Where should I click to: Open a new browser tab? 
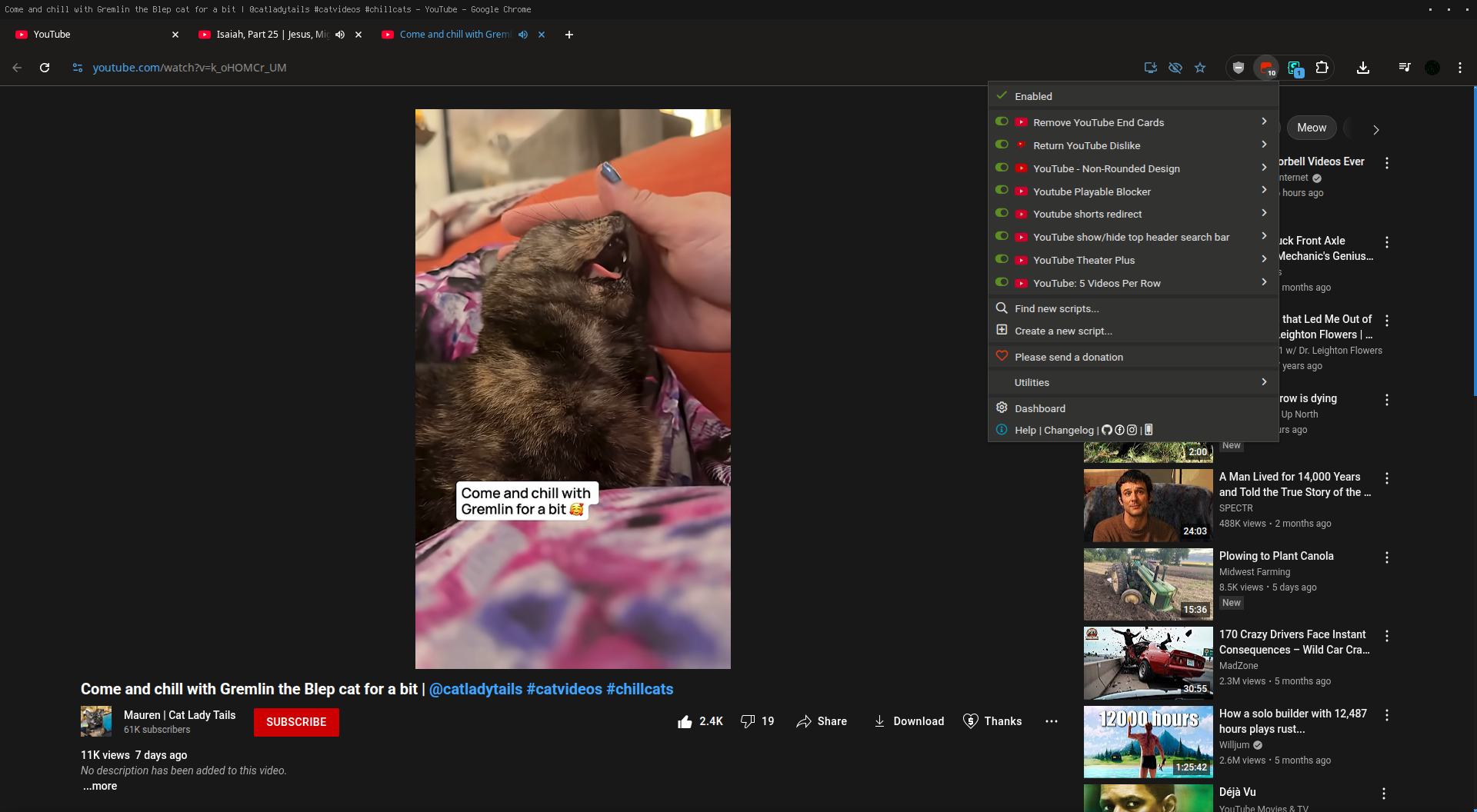point(569,35)
